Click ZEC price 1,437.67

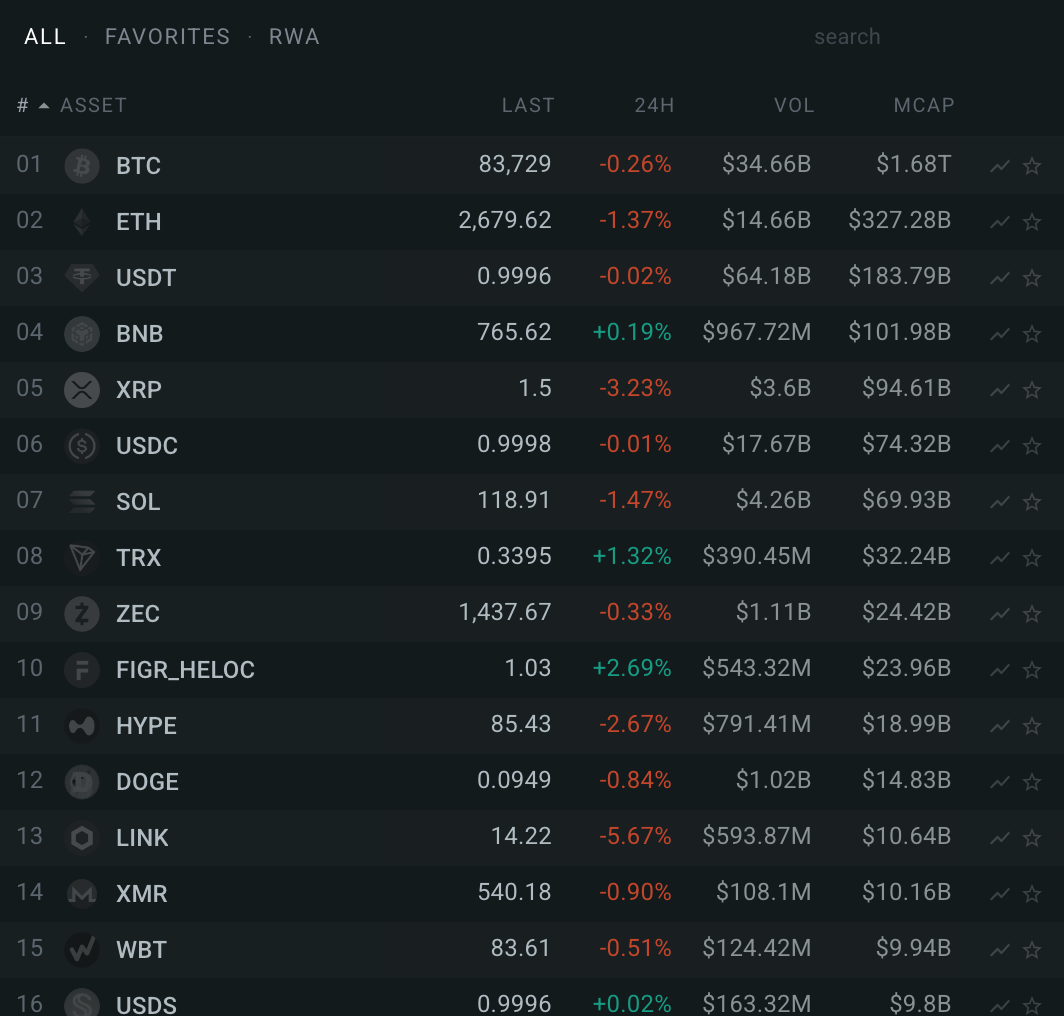[x=505, y=612]
